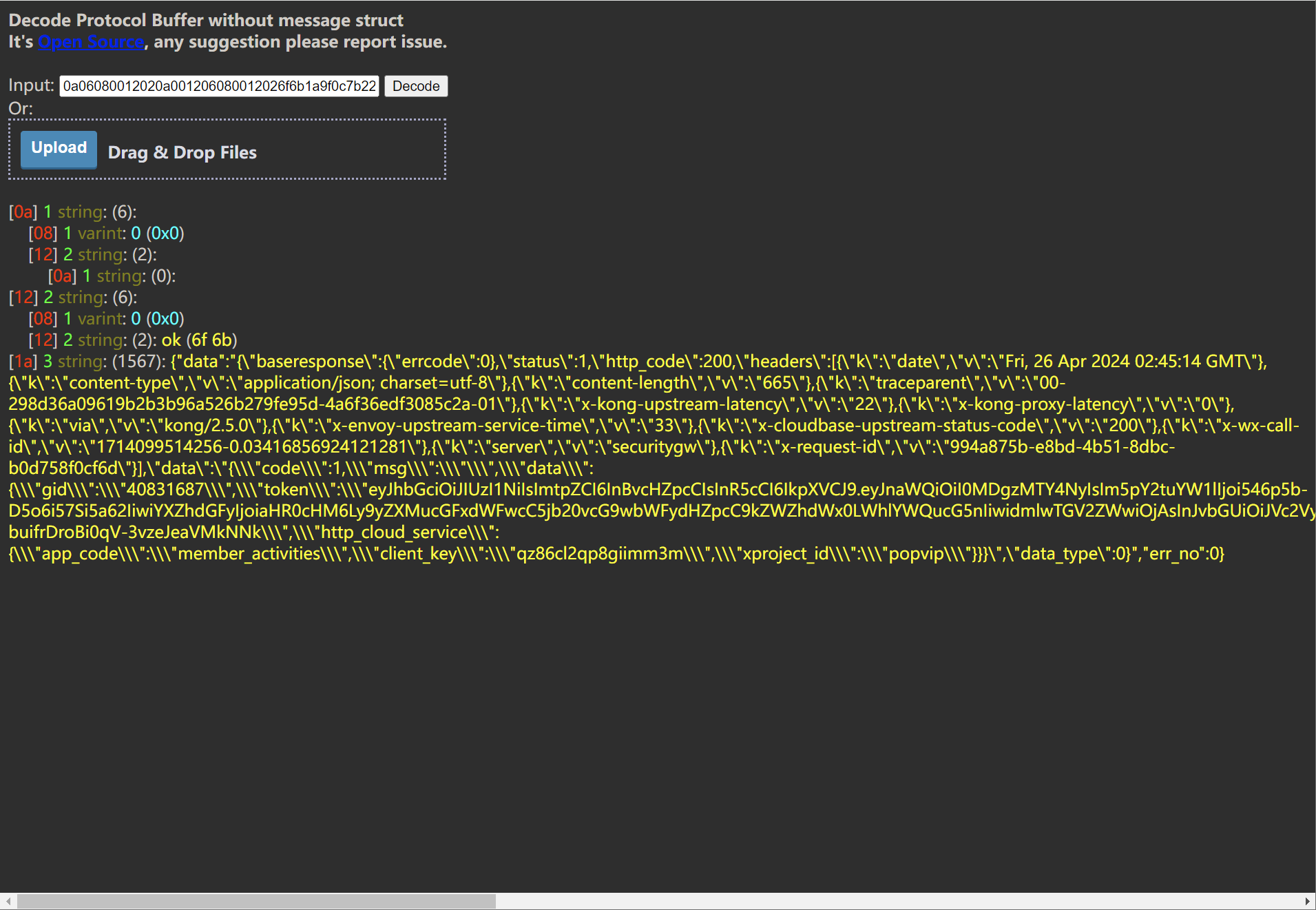Click the blue Upload button
The height and width of the screenshot is (910, 1316).
coord(59,149)
